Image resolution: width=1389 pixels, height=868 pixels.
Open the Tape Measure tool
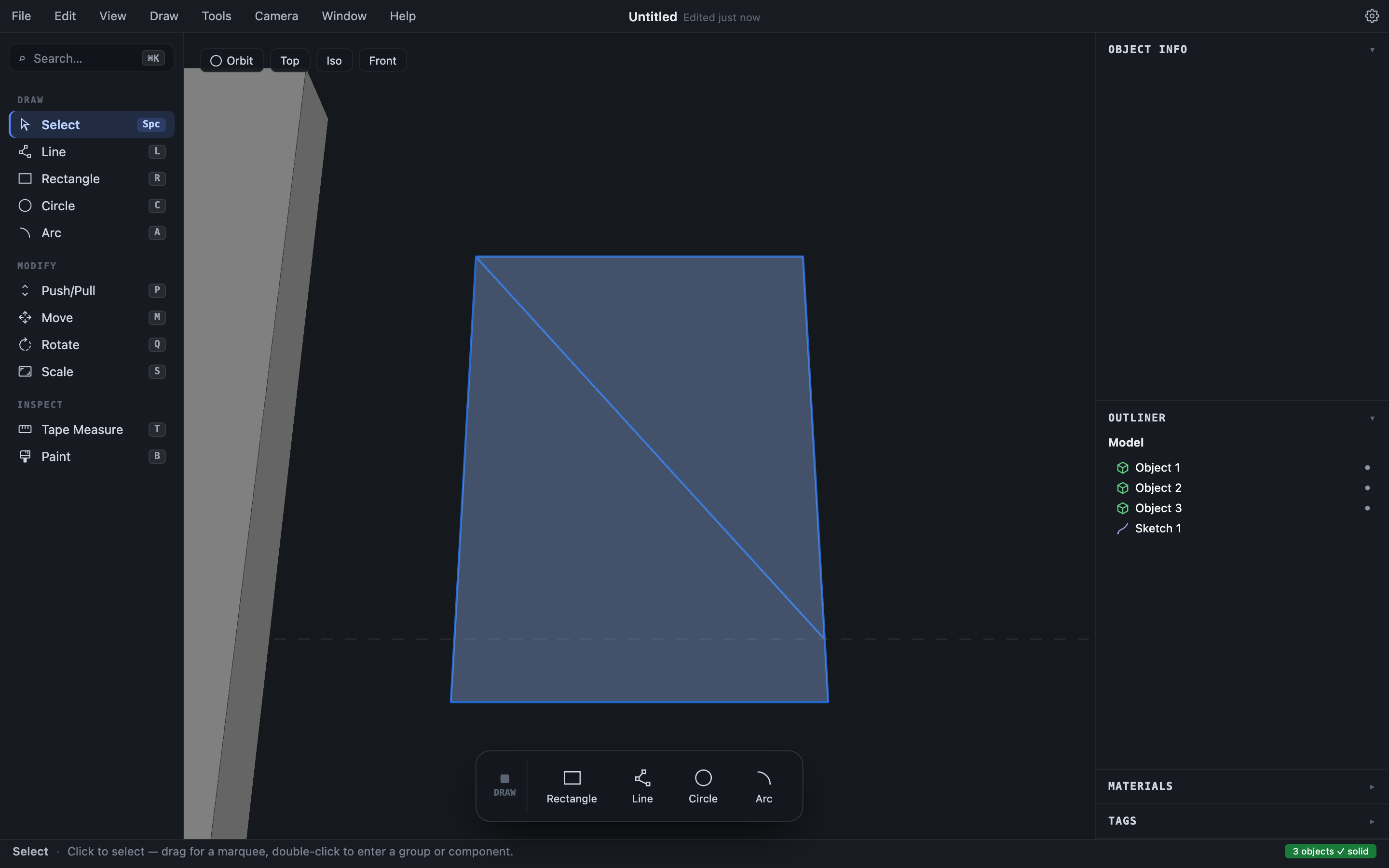click(91, 429)
